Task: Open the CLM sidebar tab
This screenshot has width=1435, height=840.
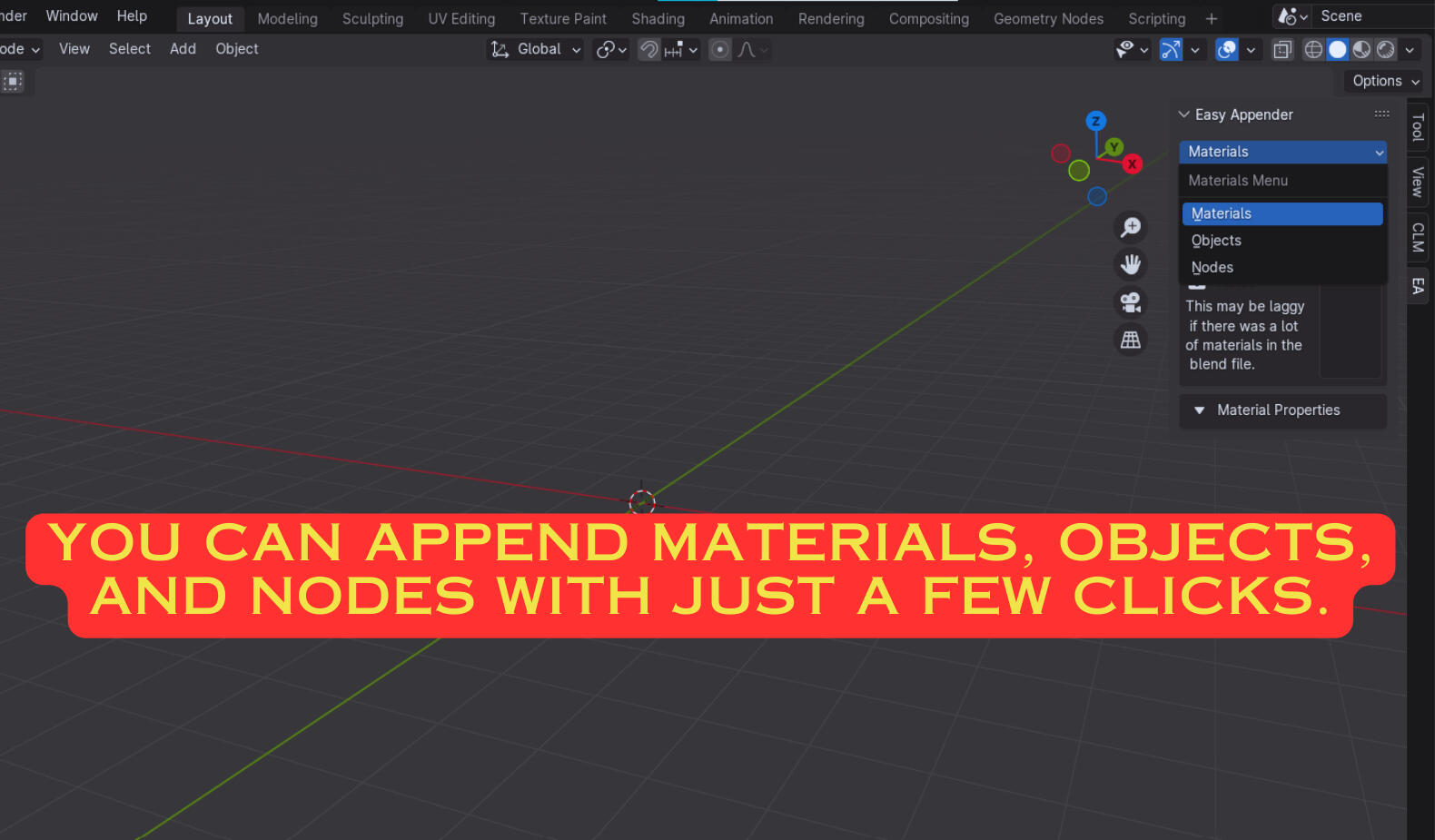Action: pyautogui.click(x=1418, y=238)
